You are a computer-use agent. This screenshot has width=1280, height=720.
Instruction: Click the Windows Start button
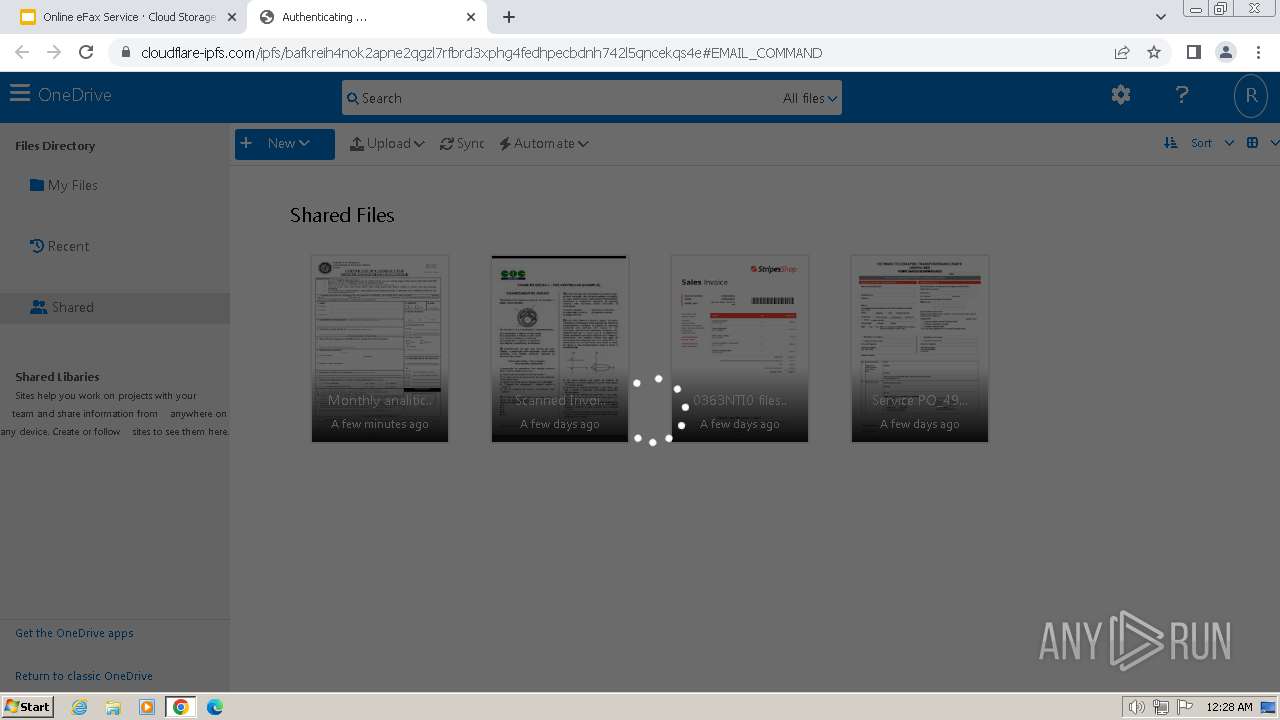(28, 706)
